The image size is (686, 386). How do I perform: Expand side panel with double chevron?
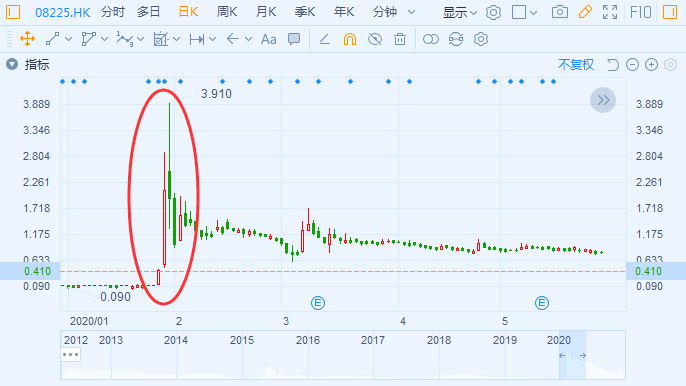tap(603, 100)
